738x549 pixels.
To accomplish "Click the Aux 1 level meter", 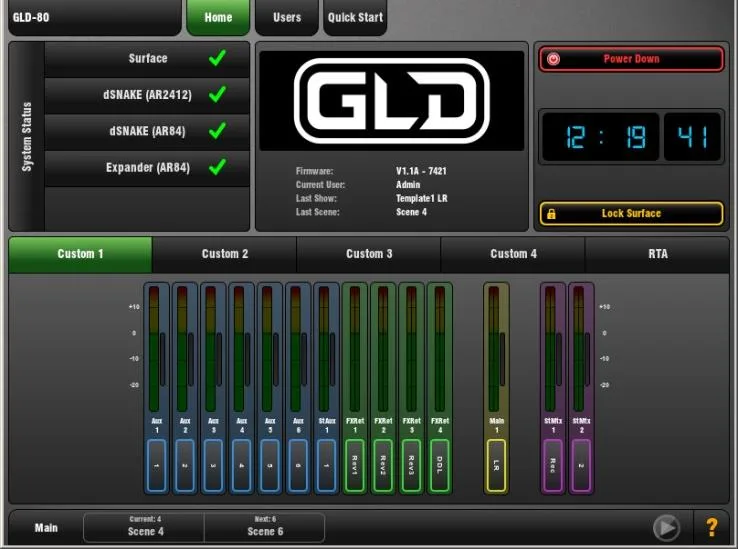I will click(x=154, y=349).
